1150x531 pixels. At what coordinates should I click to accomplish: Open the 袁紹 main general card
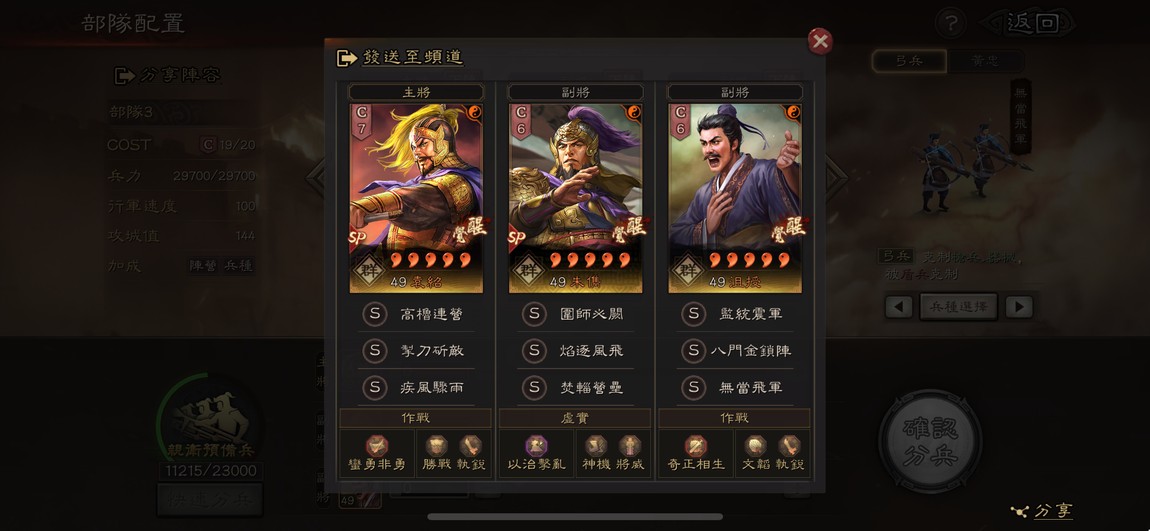click(416, 198)
